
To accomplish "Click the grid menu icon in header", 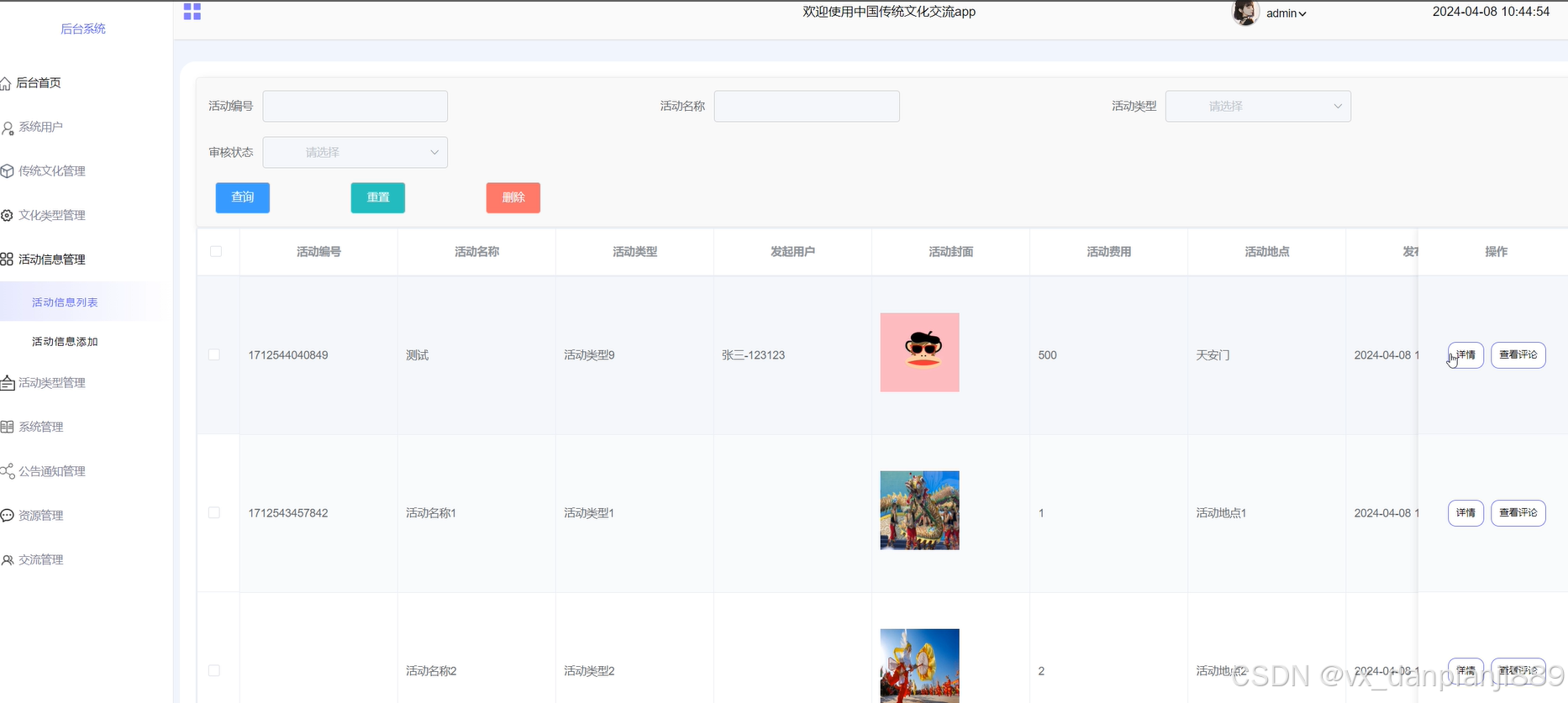I will pyautogui.click(x=192, y=11).
